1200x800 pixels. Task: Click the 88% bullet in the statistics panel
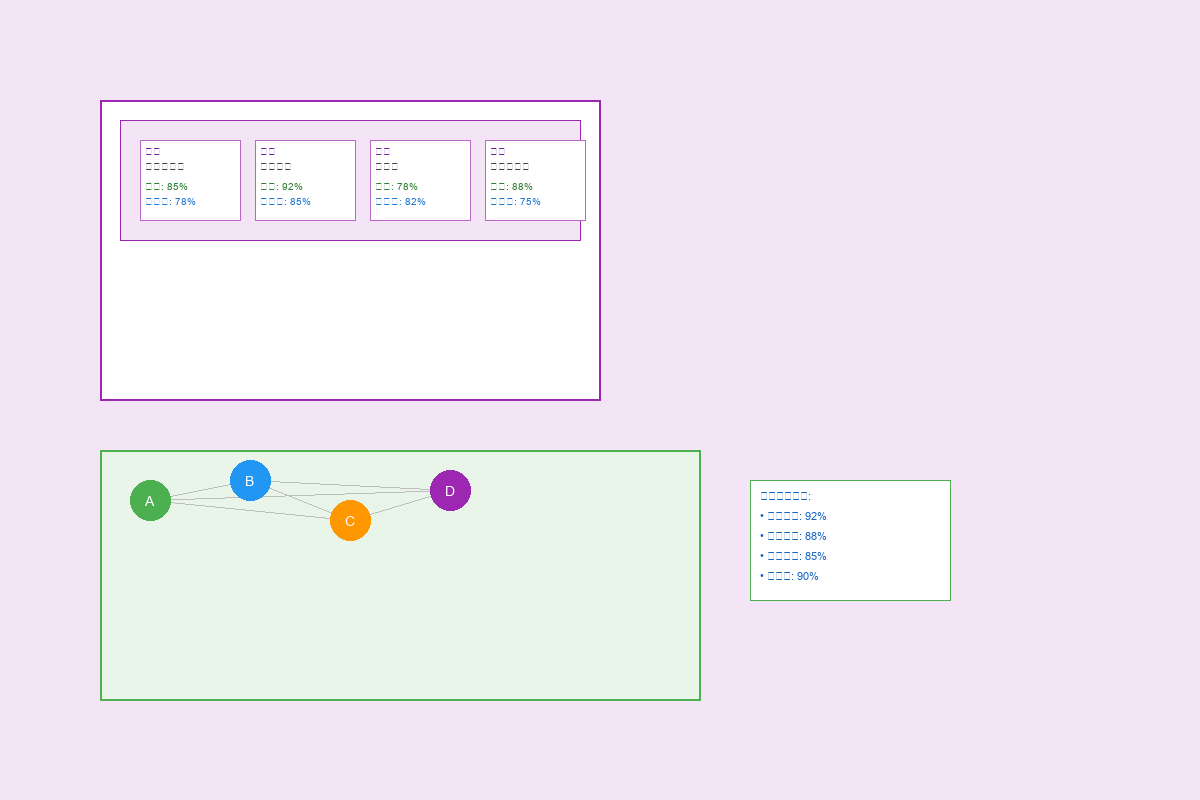point(794,537)
